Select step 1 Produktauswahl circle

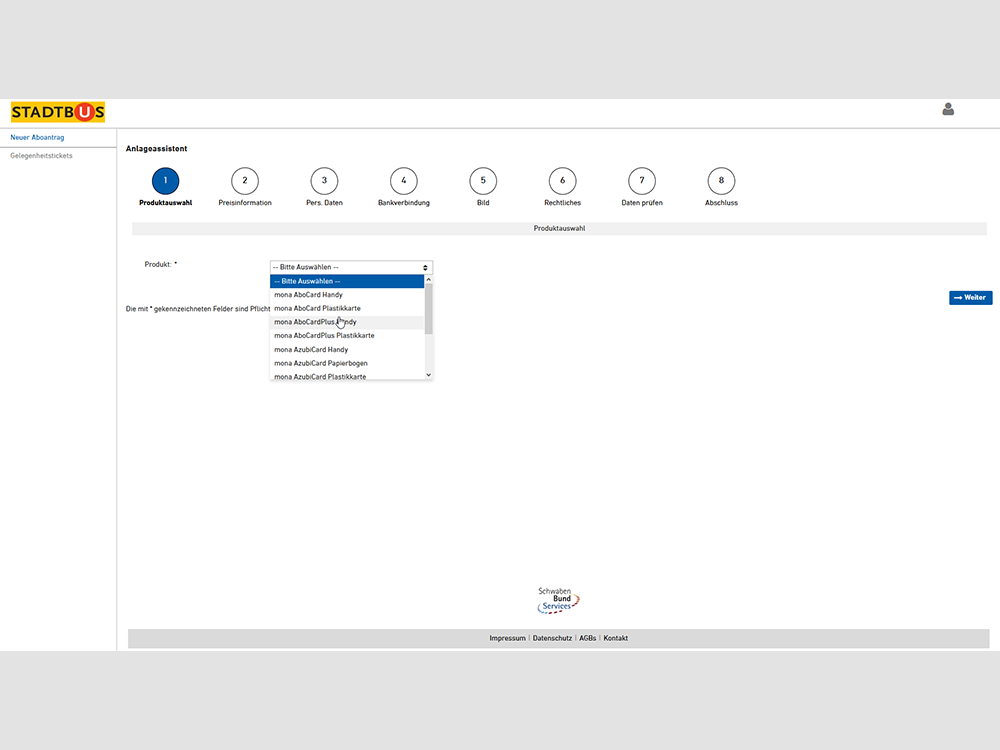click(165, 181)
